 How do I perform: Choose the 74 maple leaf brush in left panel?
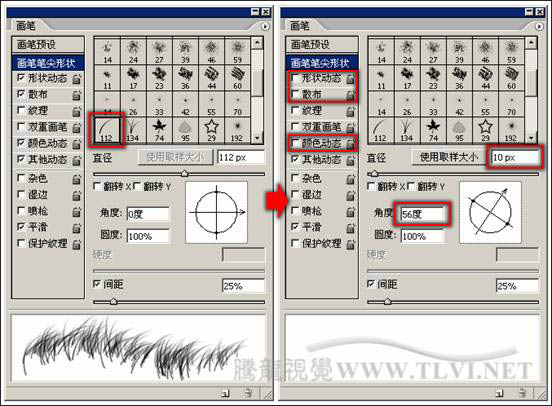coord(159,130)
